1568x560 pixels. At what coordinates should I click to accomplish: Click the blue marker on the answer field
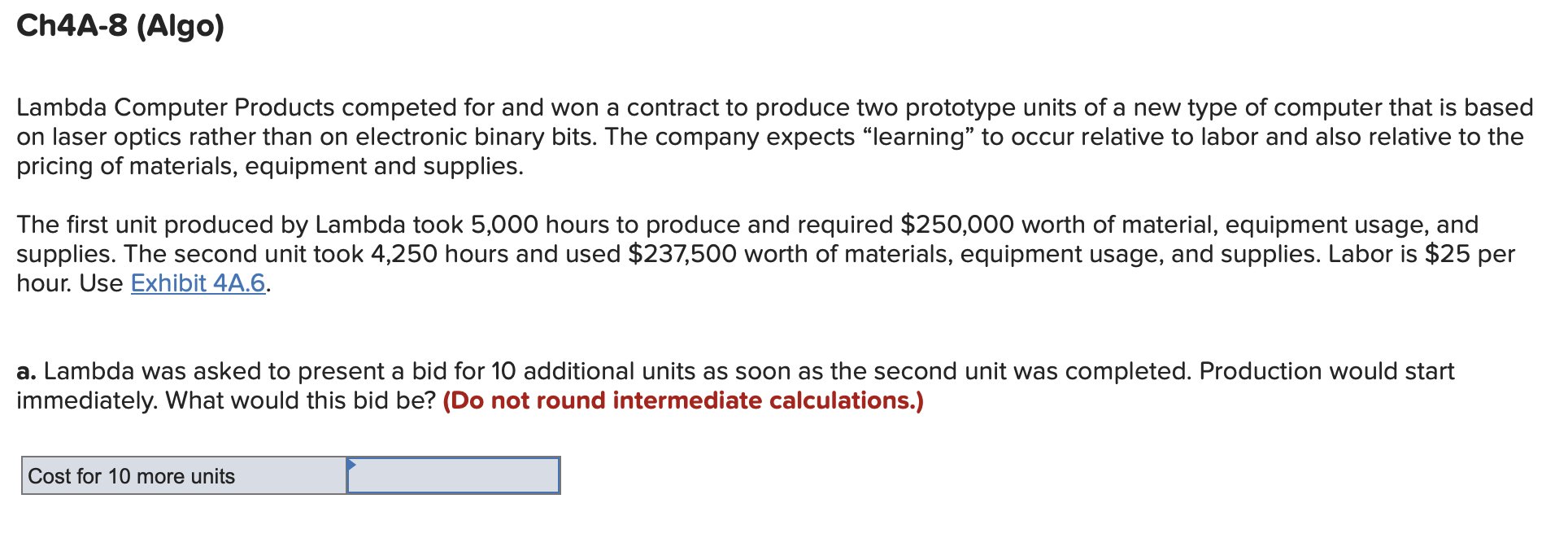pos(351,464)
